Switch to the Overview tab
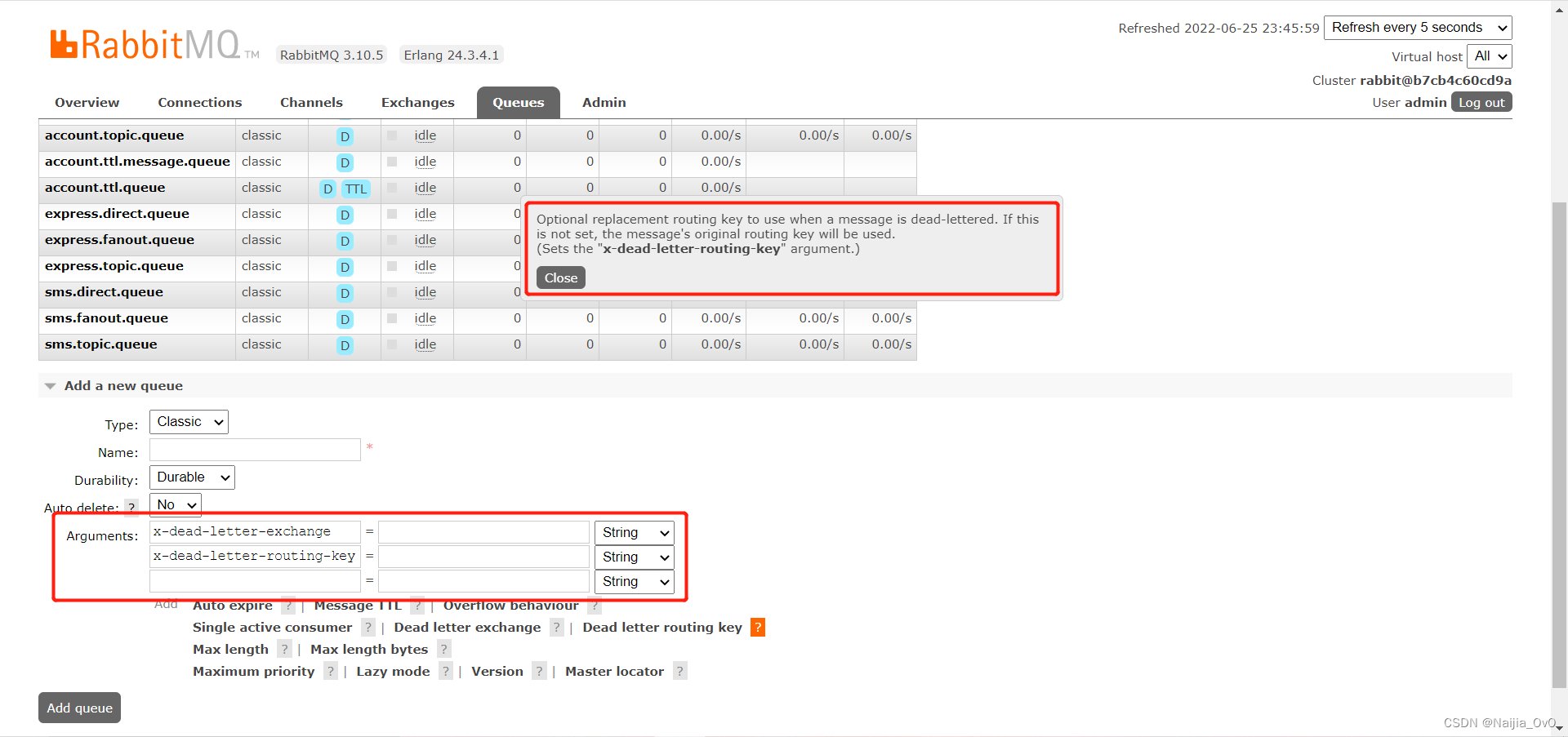This screenshot has height=737, width=1568. click(87, 103)
